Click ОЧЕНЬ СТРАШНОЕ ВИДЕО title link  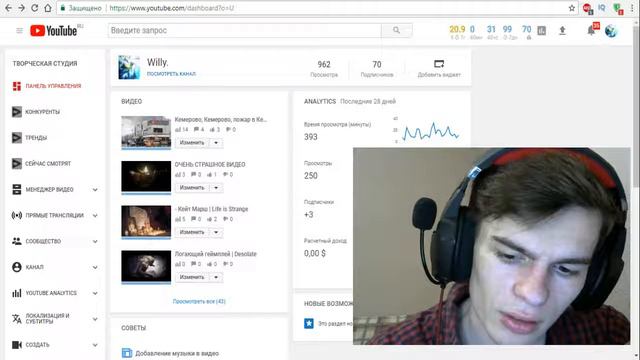coord(210,164)
